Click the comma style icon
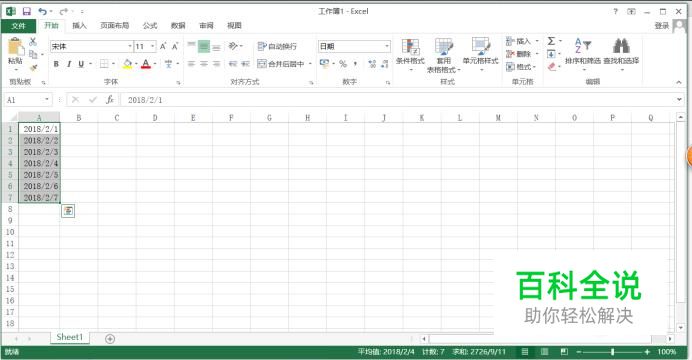 355,64
